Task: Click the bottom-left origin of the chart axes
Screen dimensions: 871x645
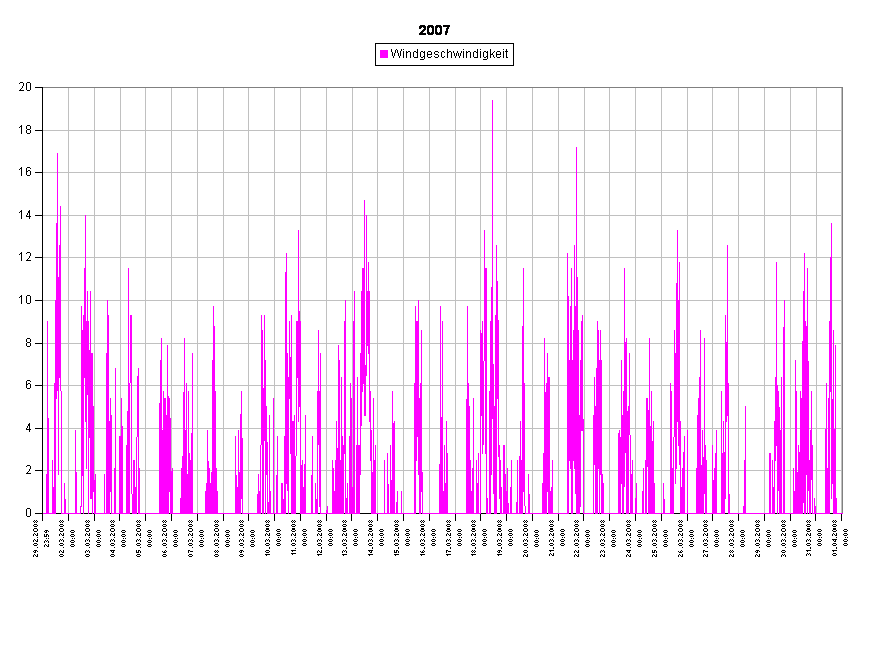Action: click(x=43, y=513)
